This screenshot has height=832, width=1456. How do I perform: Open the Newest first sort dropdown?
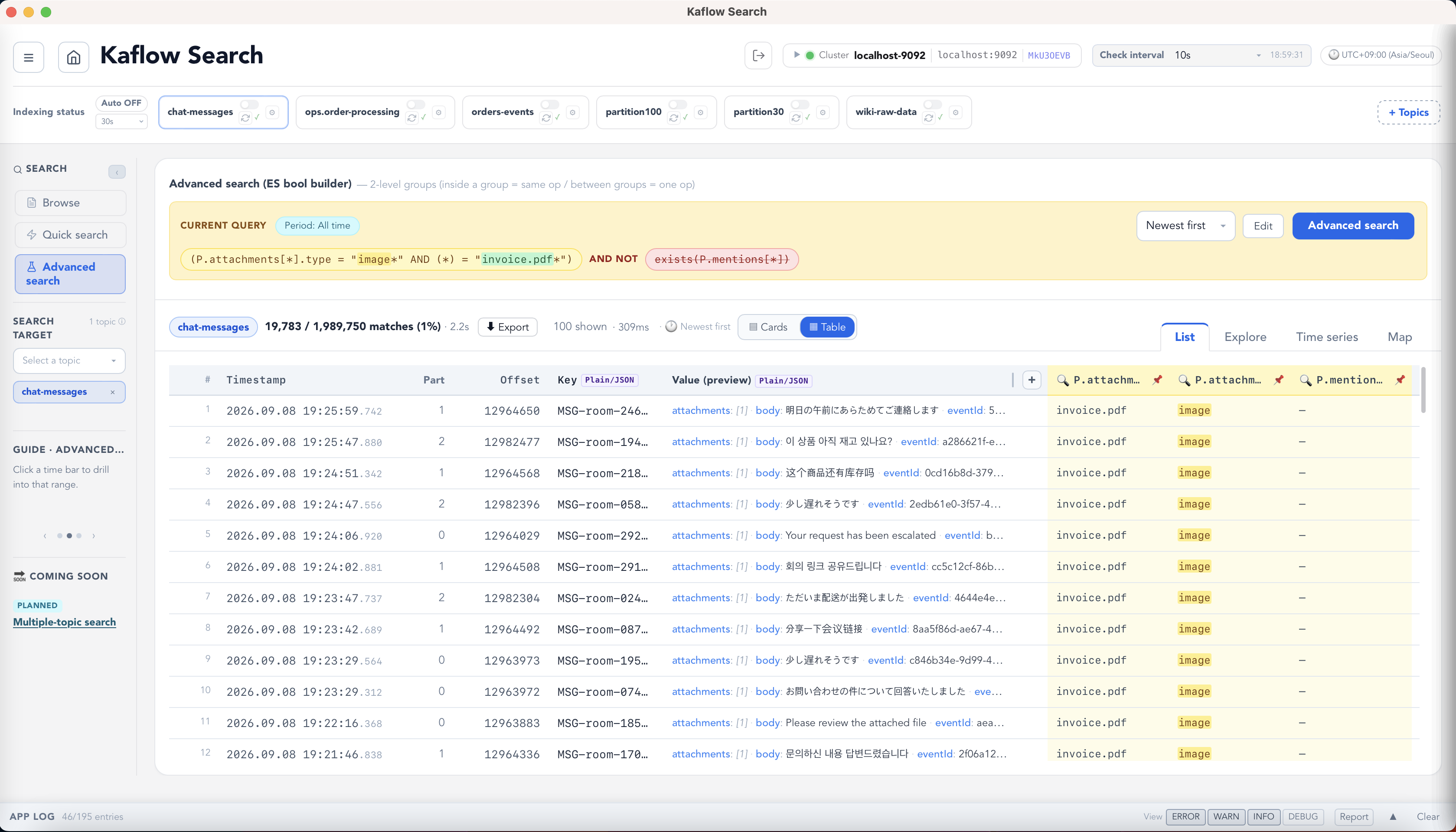(x=1186, y=226)
